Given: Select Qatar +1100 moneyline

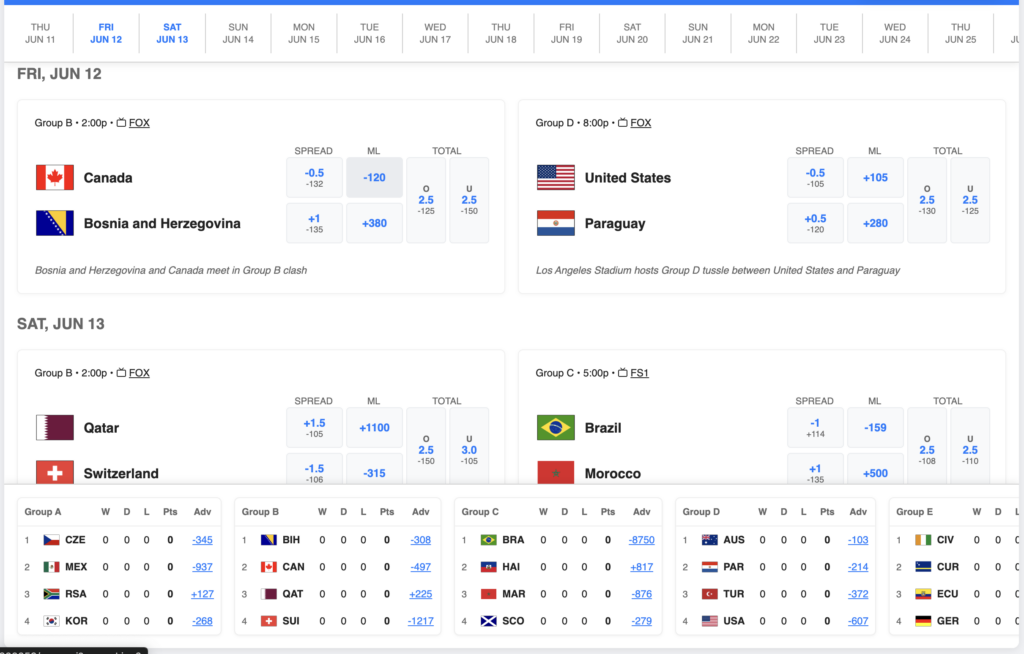Looking at the screenshot, I should click(x=374, y=428).
